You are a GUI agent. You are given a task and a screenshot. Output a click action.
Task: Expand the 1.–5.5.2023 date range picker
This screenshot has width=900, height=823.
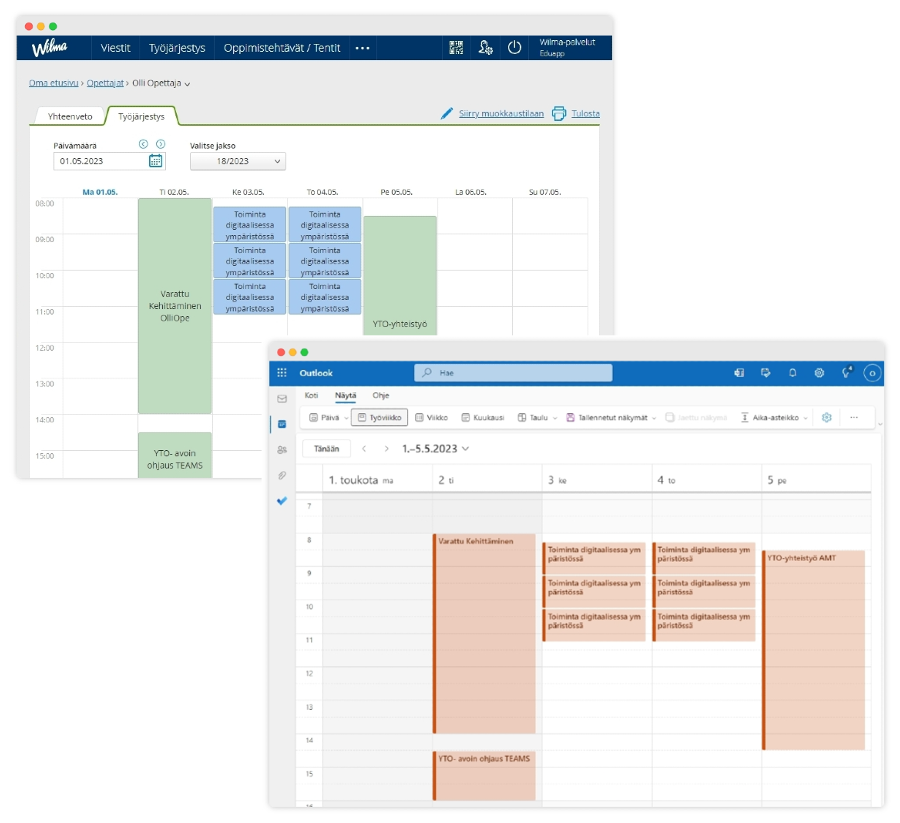[x=436, y=449]
